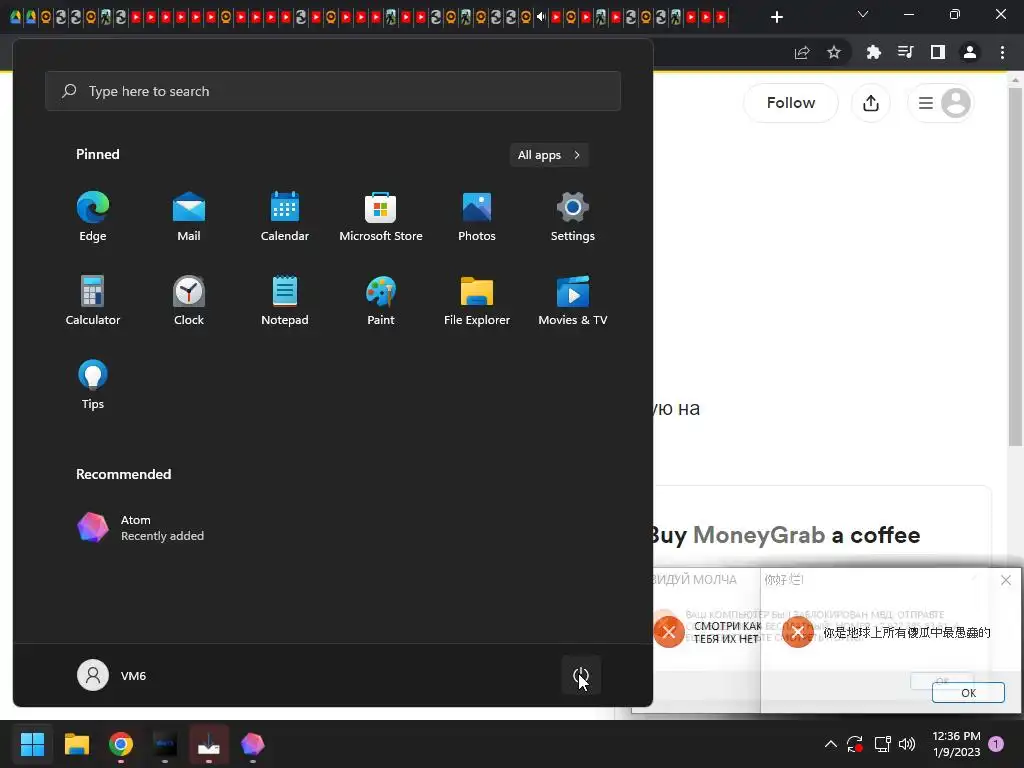This screenshot has width=1024, height=768.
Task: Open Microsoft Store
Action: pyautogui.click(x=381, y=217)
